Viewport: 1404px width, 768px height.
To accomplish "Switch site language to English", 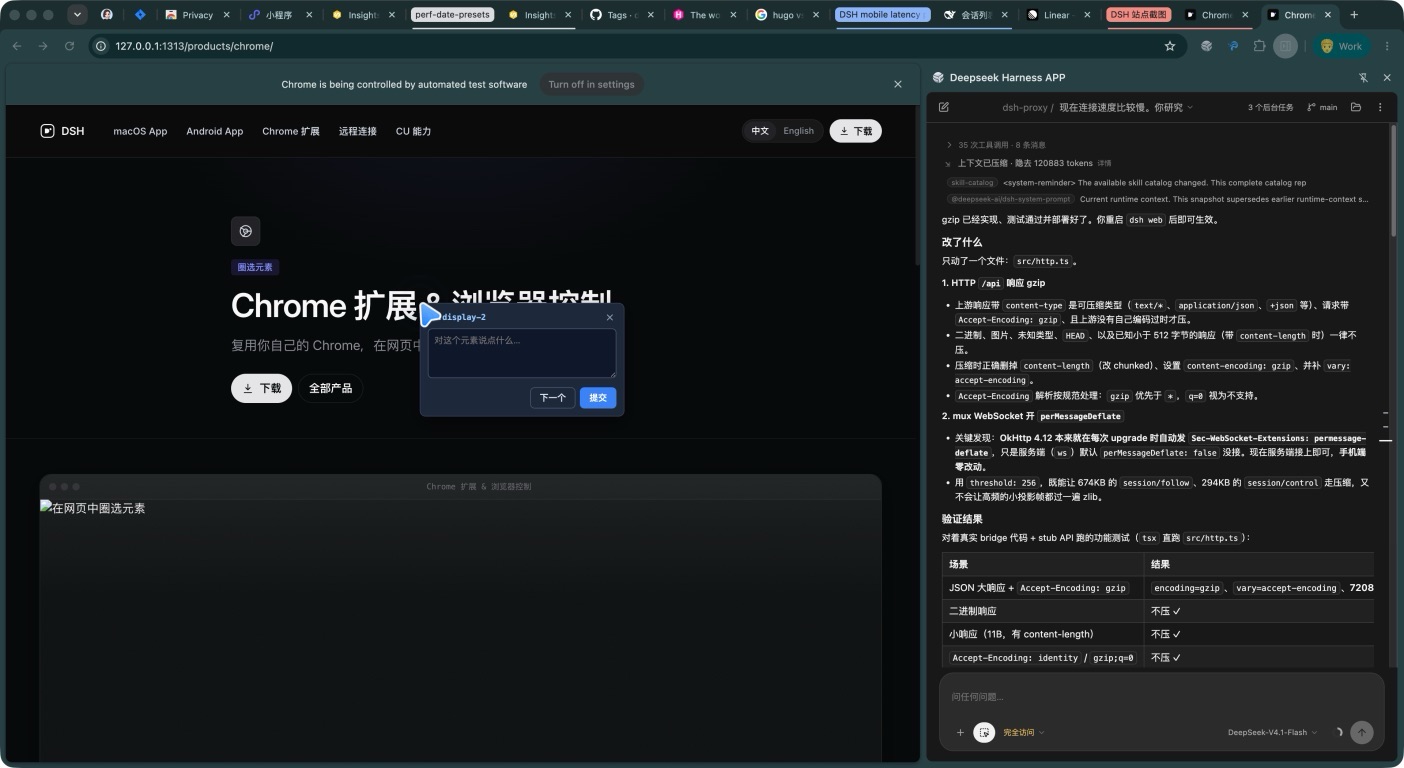I will coord(798,131).
